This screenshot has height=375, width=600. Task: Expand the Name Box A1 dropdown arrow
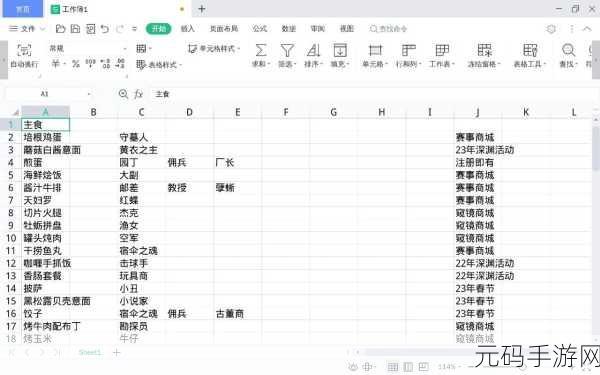coord(89,94)
